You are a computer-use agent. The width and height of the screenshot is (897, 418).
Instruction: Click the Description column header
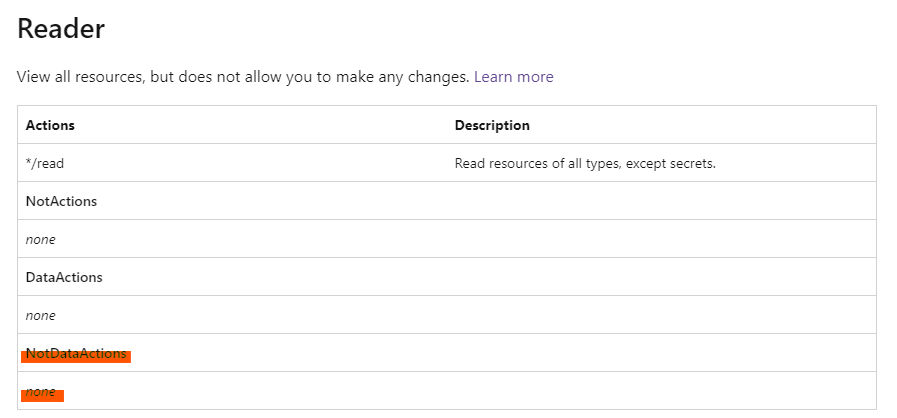tap(492, 125)
